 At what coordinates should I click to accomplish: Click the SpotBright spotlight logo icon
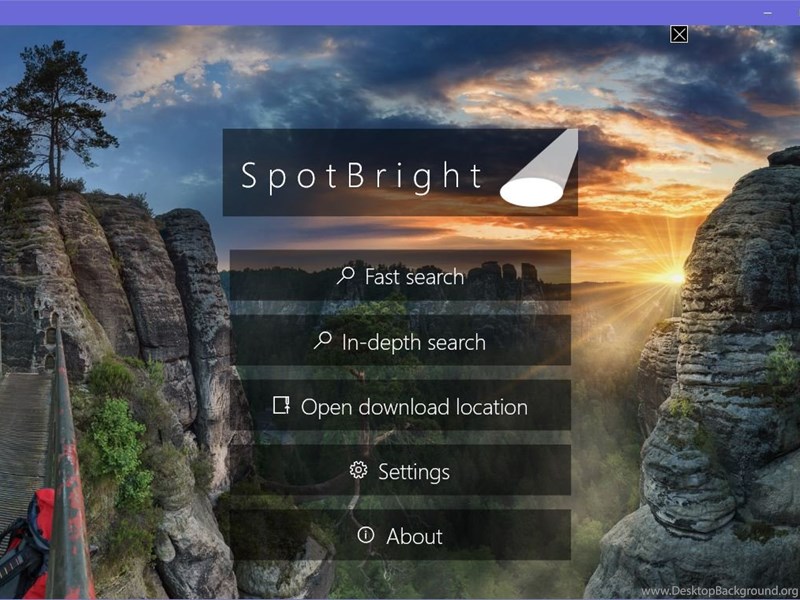pos(539,168)
